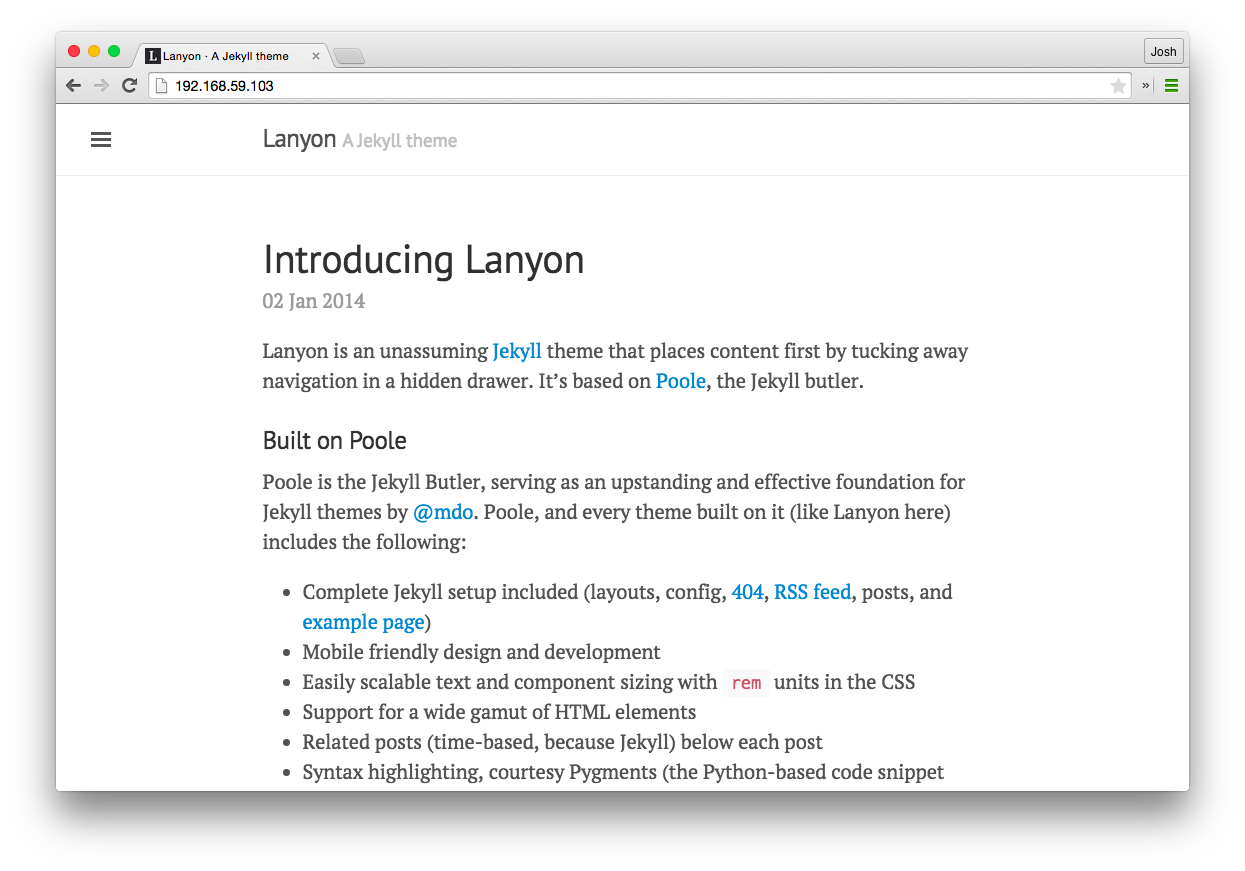Select the Lanyon · A Jekyll theme tab
The image size is (1245, 871).
point(230,56)
